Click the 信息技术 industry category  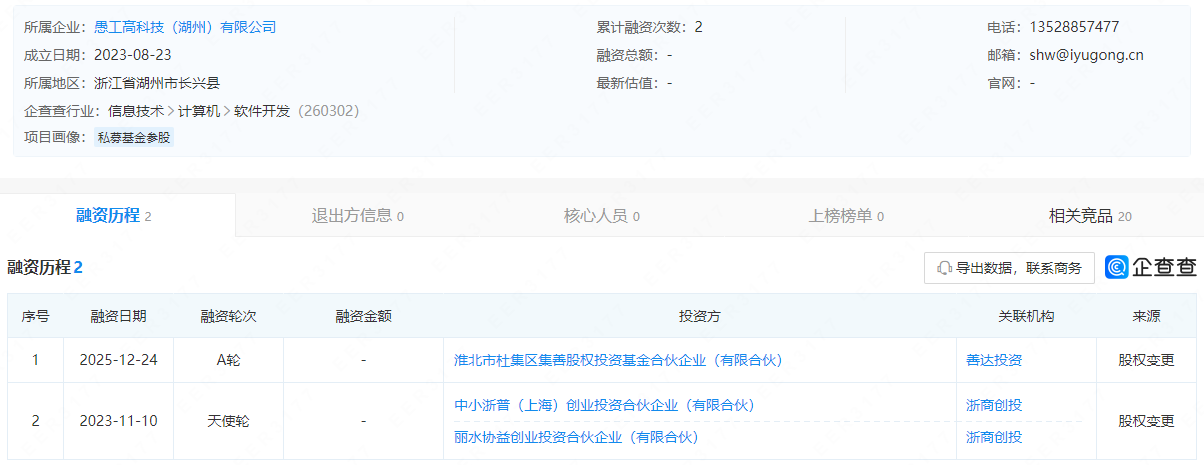[135, 111]
